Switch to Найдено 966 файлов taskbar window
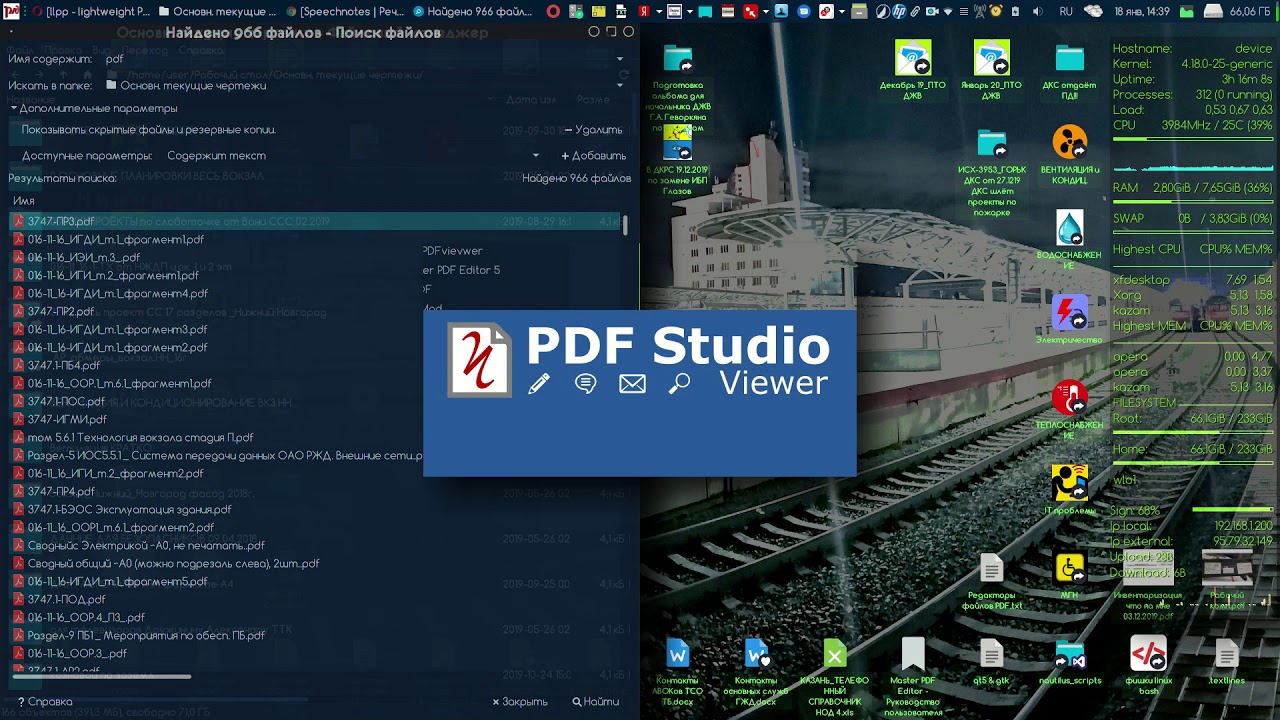 471,11
